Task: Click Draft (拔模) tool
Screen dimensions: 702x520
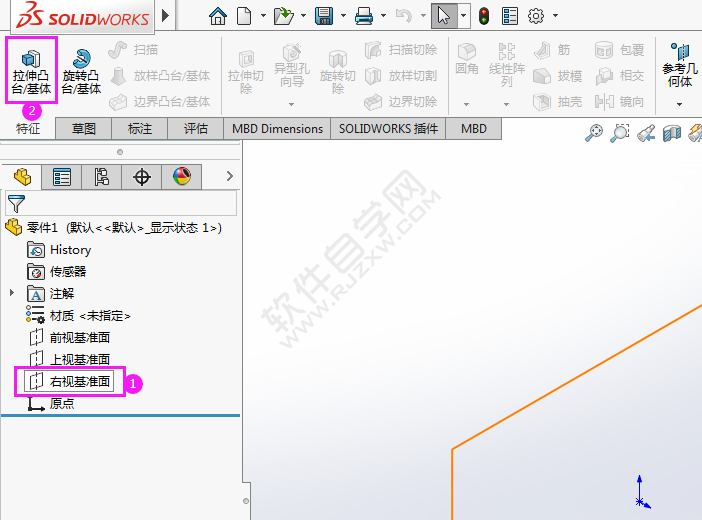Action: 558,76
